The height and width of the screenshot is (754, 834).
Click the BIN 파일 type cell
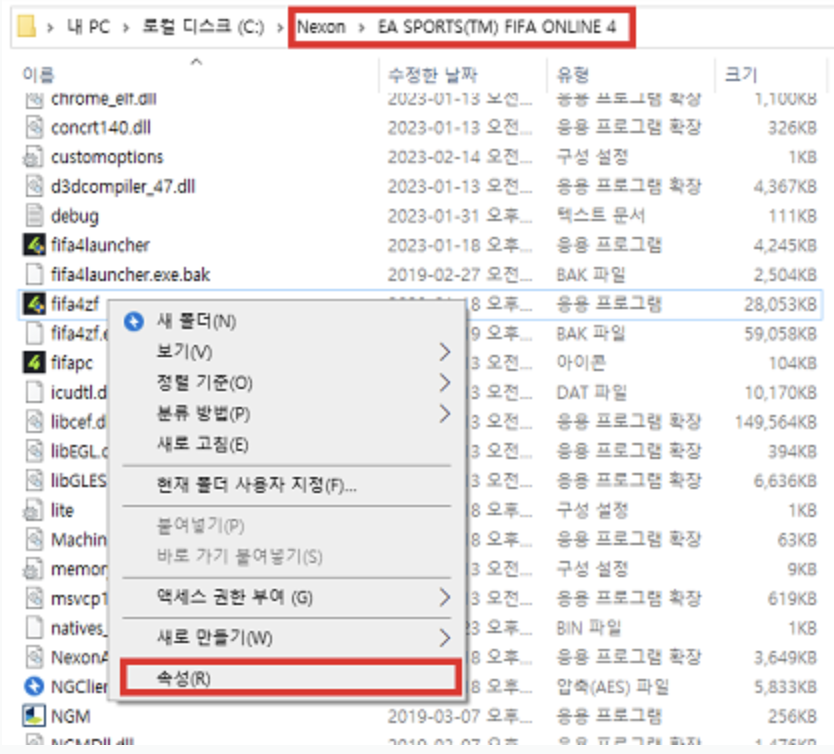point(588,628)
